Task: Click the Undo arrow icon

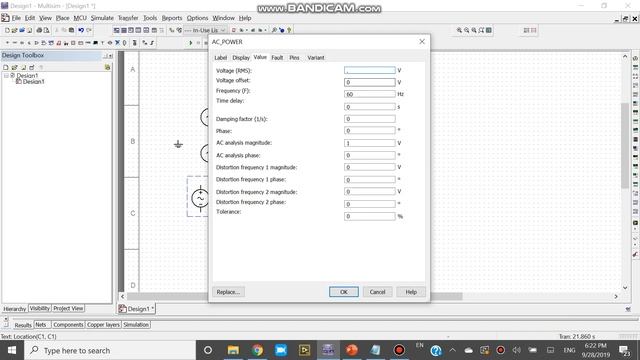Action: (x=81, y=30)
